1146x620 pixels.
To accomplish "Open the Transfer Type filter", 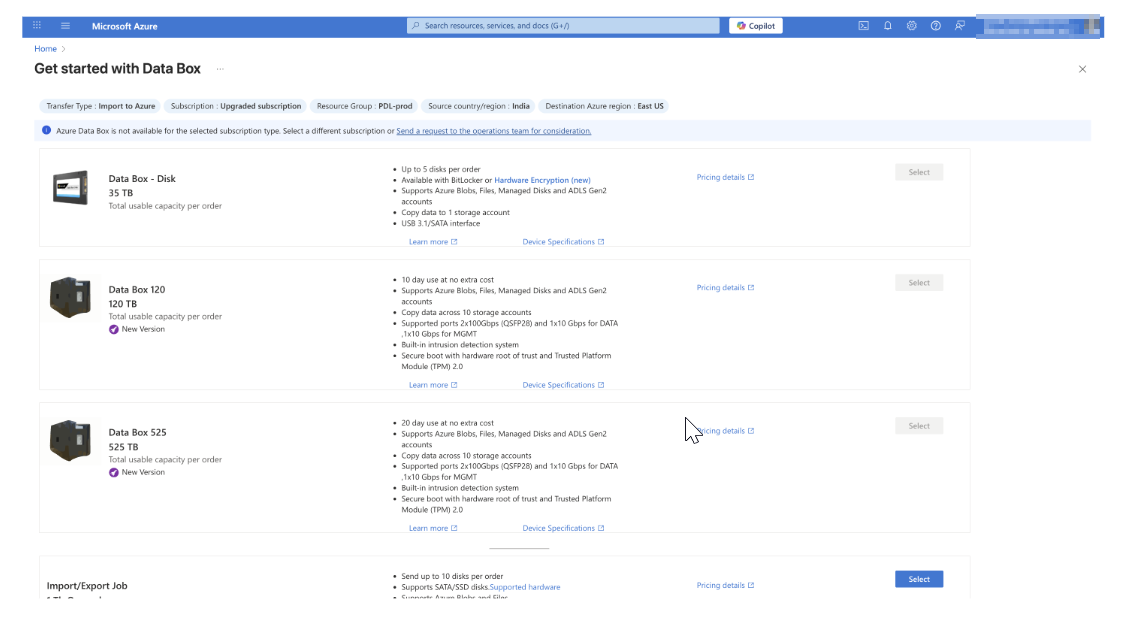I will pos(99,105).
